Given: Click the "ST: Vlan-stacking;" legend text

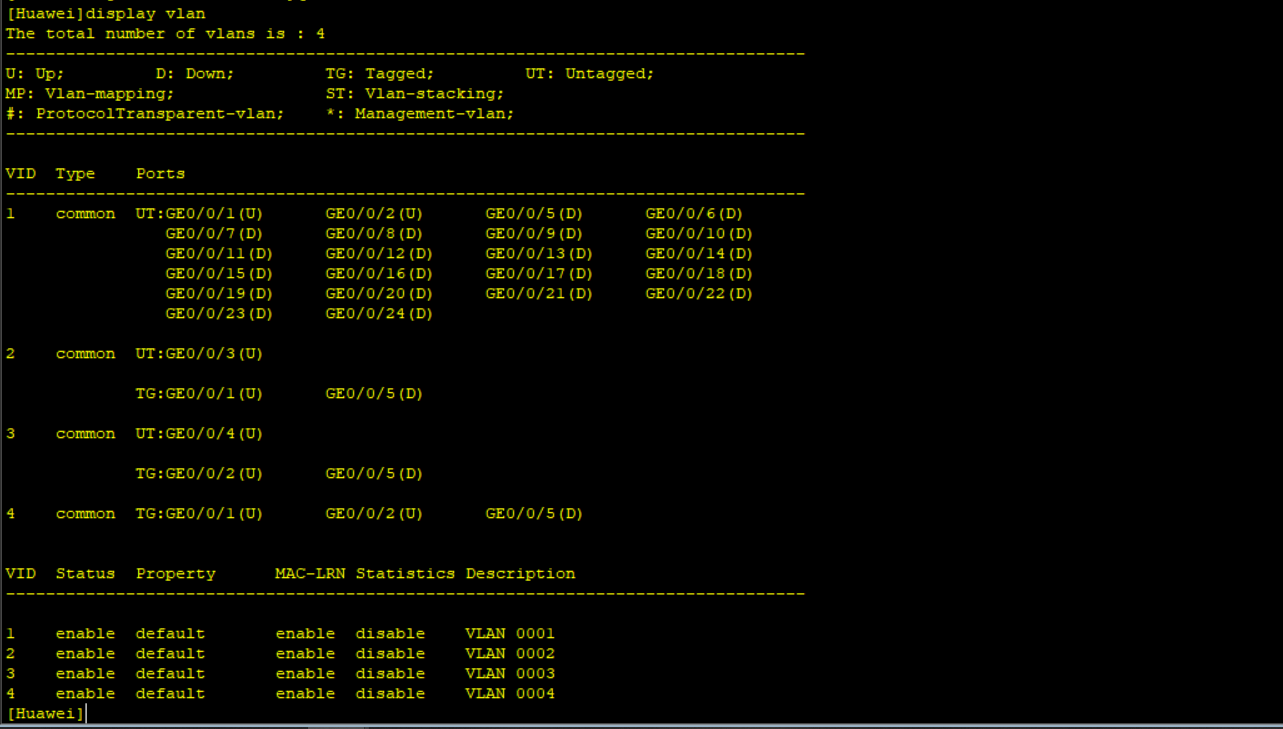Looking at the screenshot, I should click(415, 93).
